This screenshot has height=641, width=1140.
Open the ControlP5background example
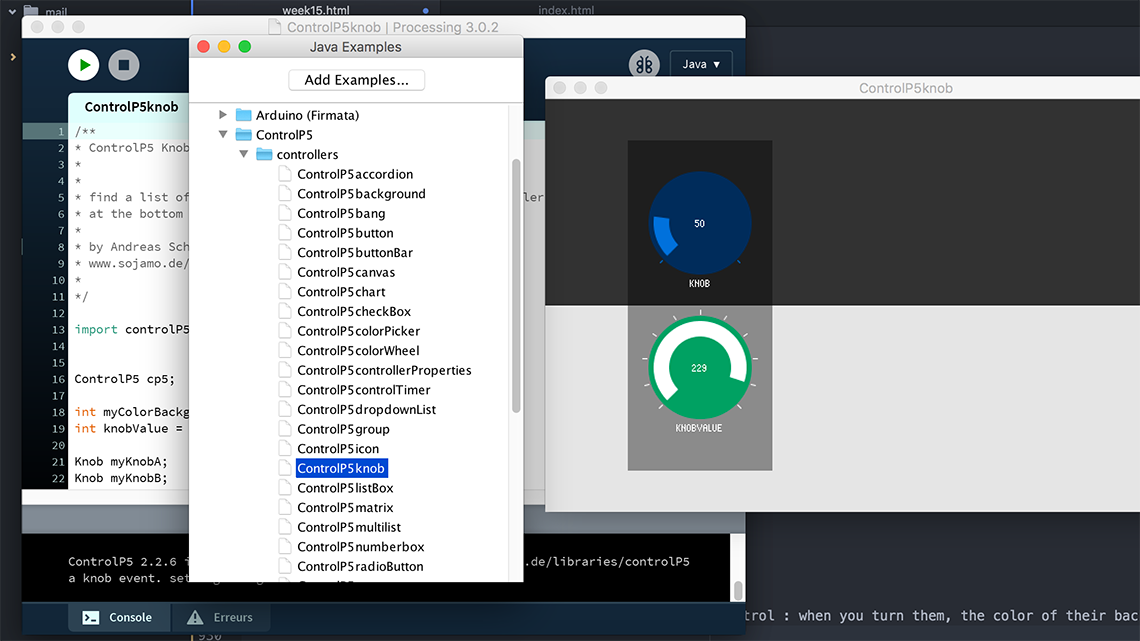click(361, 193)
